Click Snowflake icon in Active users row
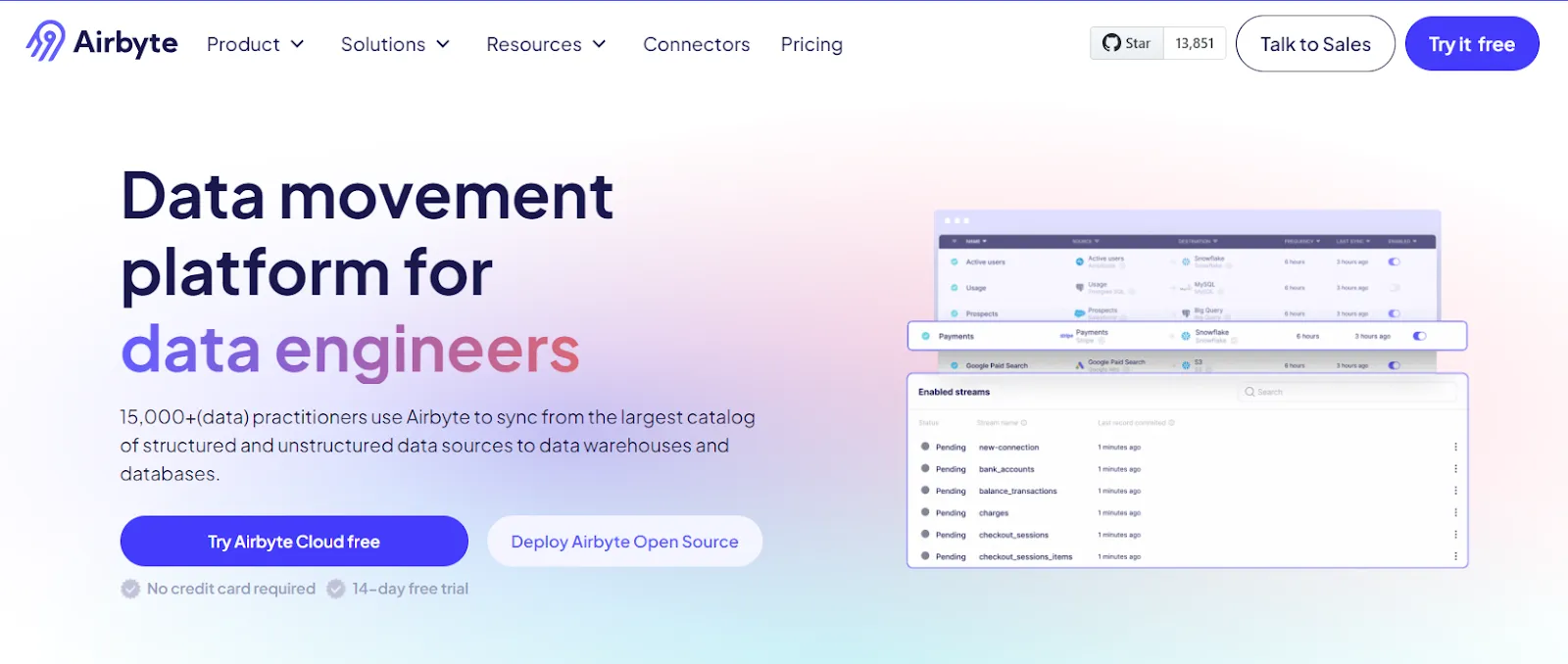1568x664 pixels. point(1186,261)
